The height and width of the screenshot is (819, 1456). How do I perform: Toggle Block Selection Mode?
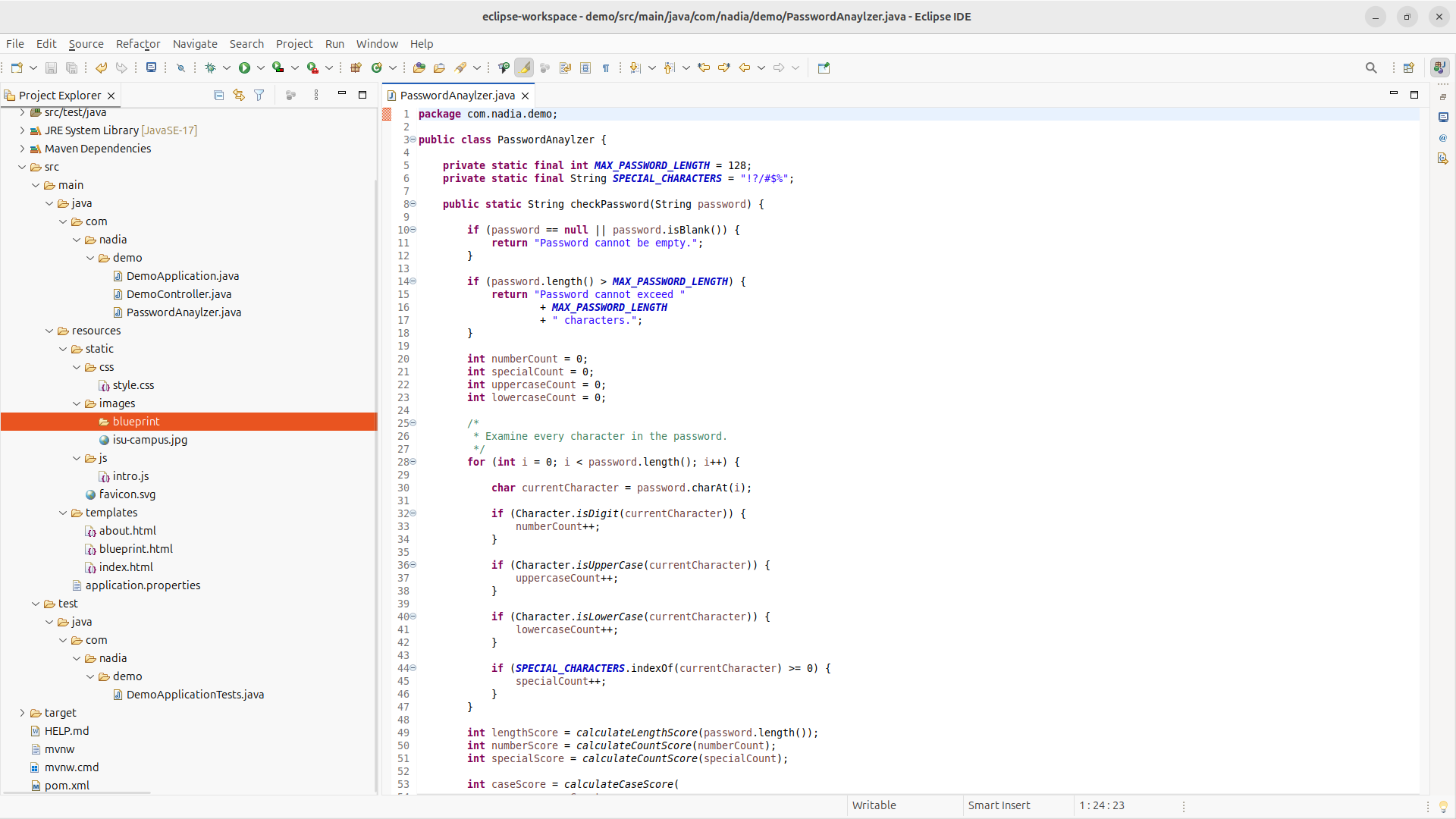pyautogui.click(x=585, y=68)
